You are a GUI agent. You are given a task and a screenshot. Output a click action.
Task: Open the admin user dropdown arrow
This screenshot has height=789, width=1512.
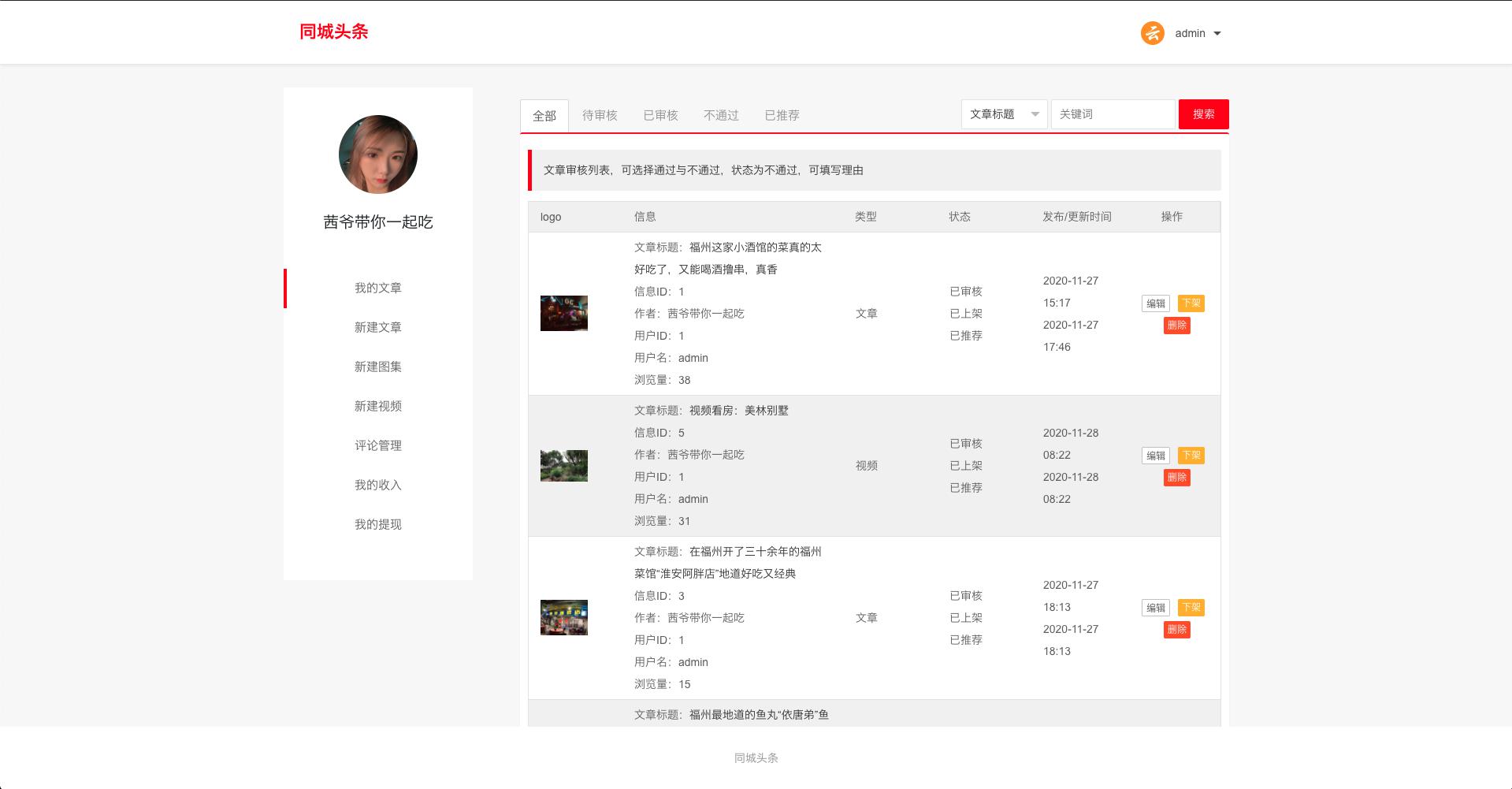(x=1217, y=34)
